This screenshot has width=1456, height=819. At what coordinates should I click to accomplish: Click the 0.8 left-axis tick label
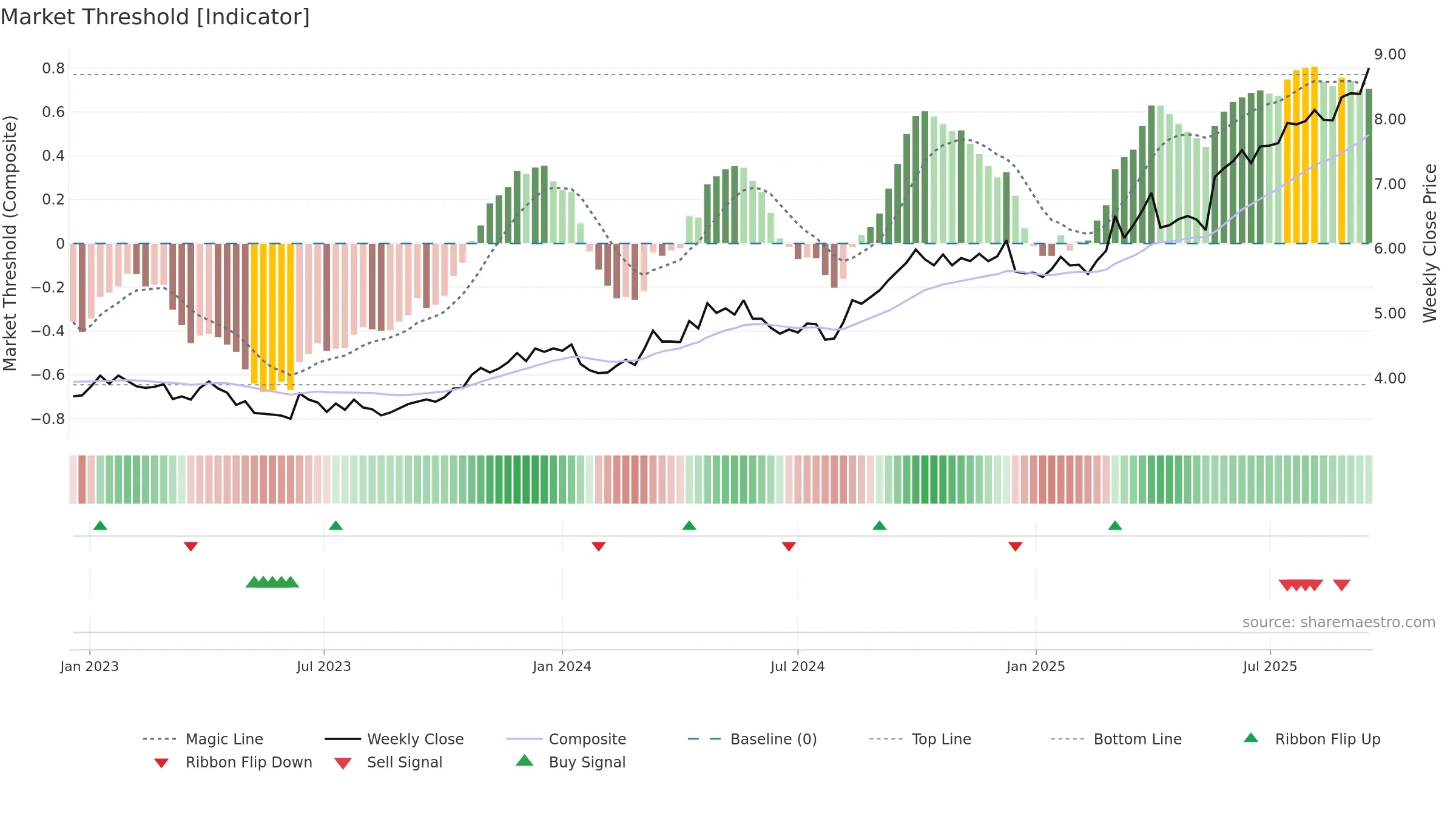[53, 69]
